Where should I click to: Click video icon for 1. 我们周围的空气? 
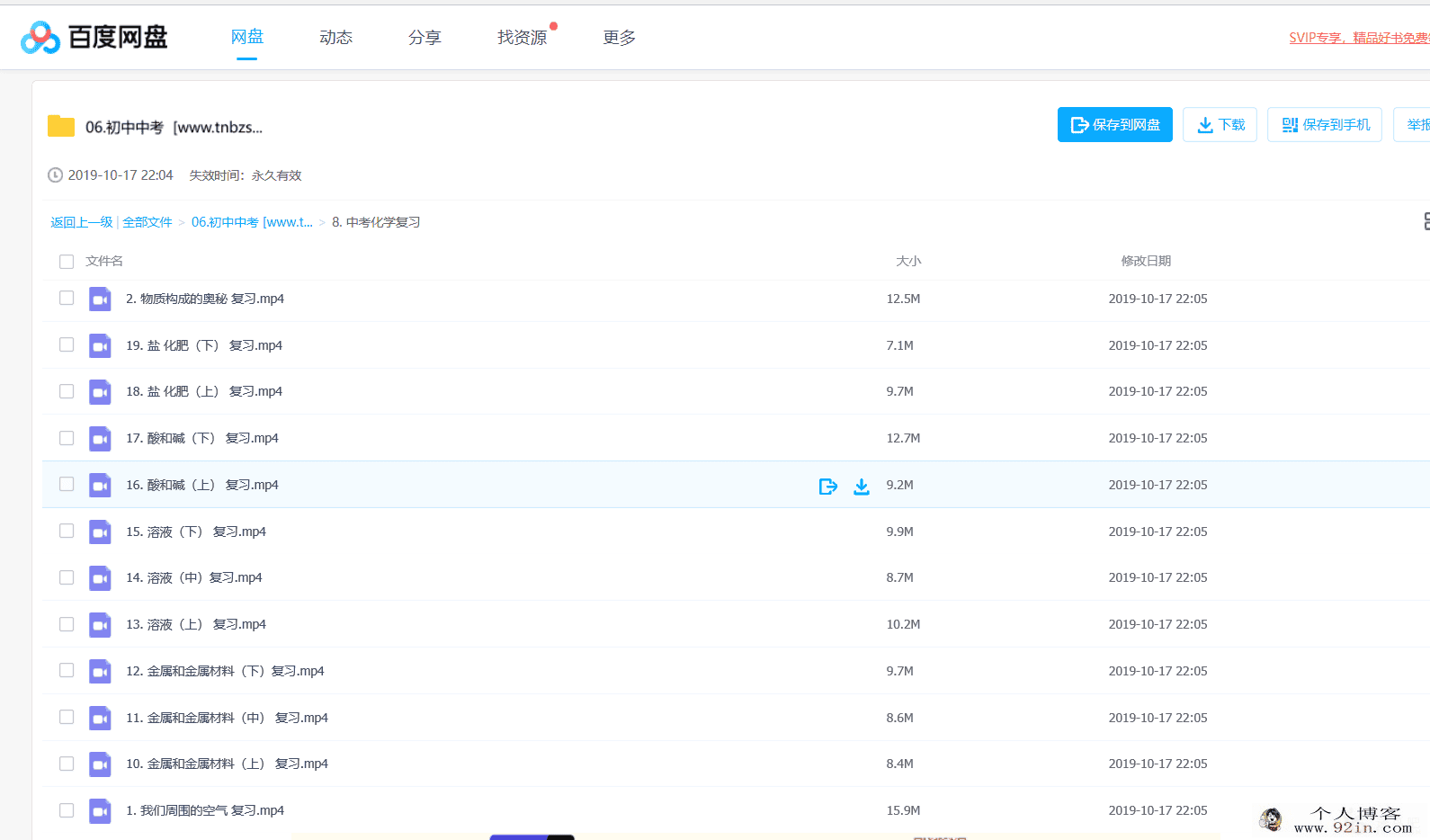coord(100,810)
